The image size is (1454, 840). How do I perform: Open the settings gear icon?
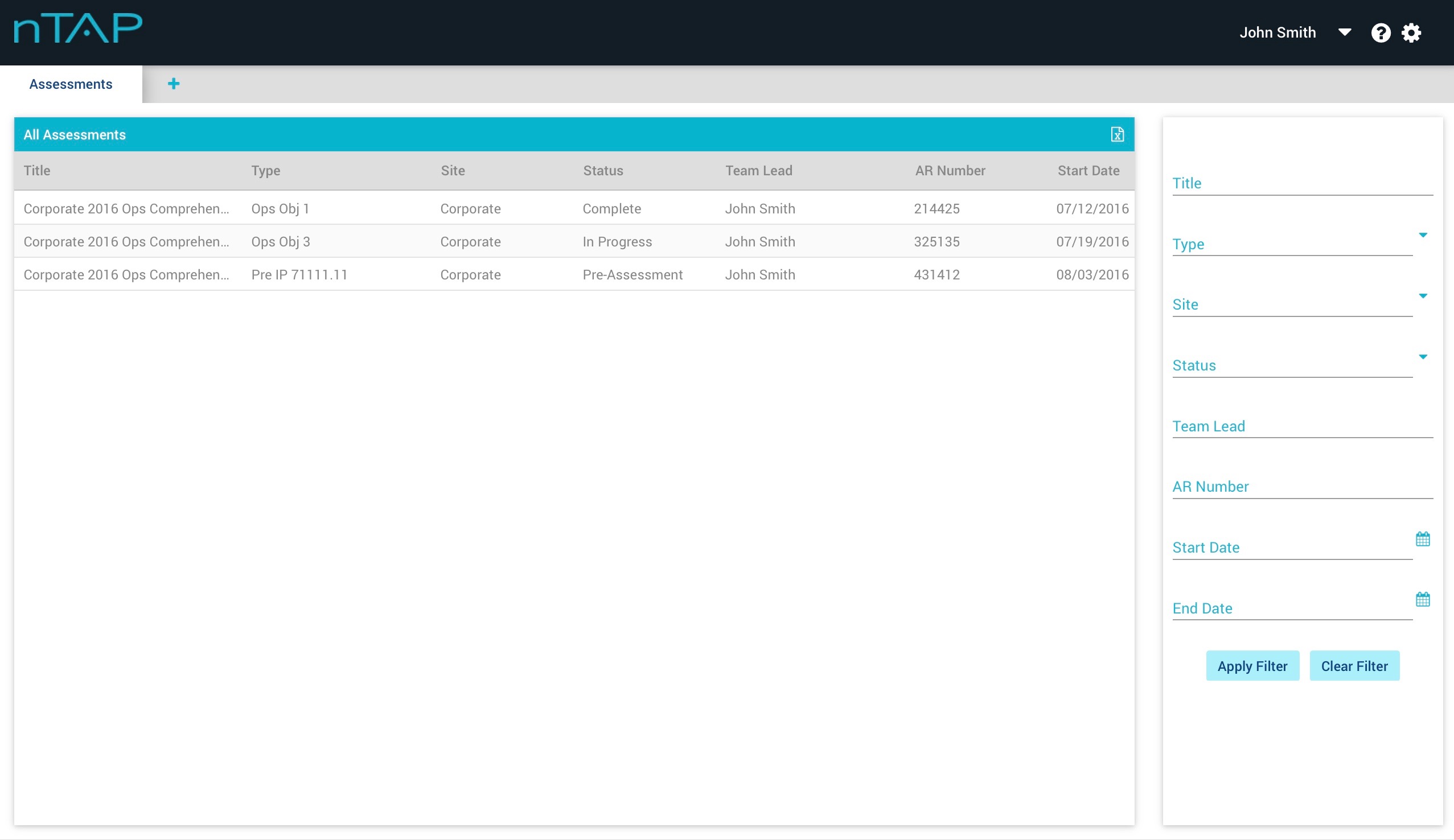(1411, 33)
